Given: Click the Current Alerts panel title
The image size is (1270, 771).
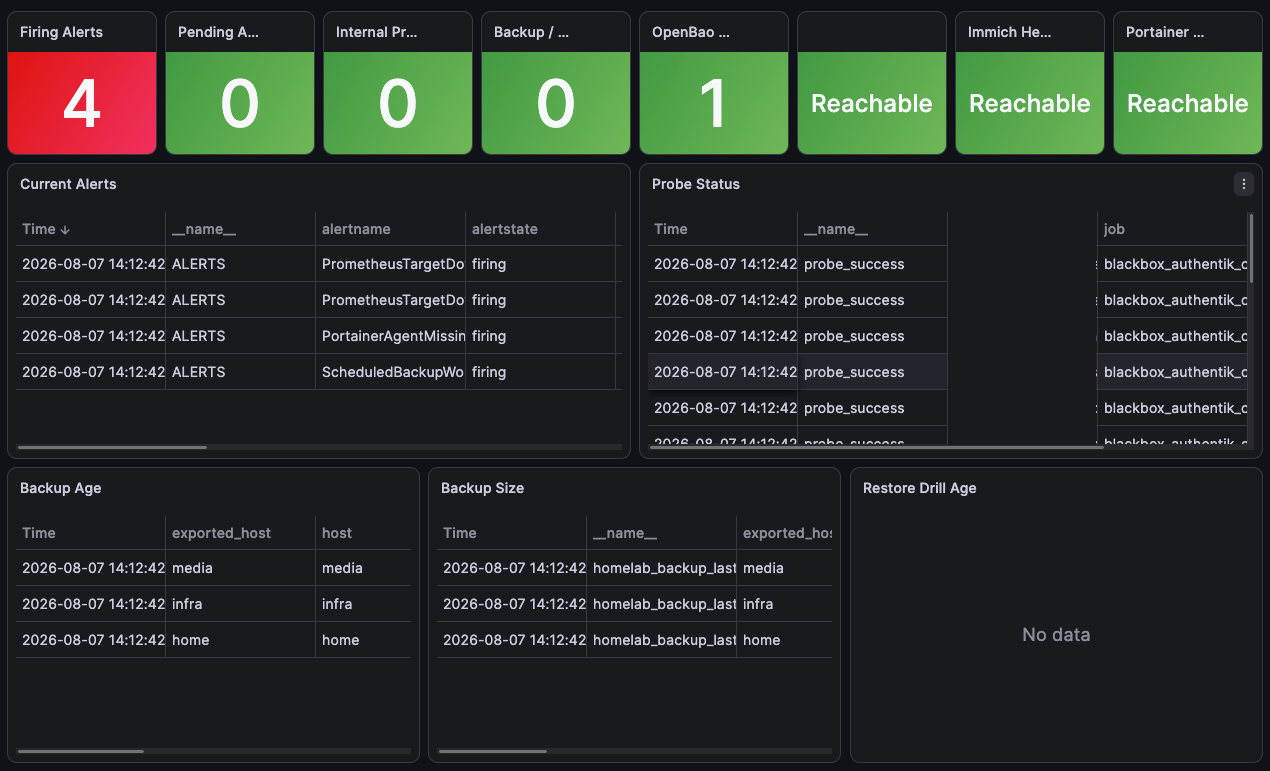Looking at the screenshot, I should coord(68,184).
